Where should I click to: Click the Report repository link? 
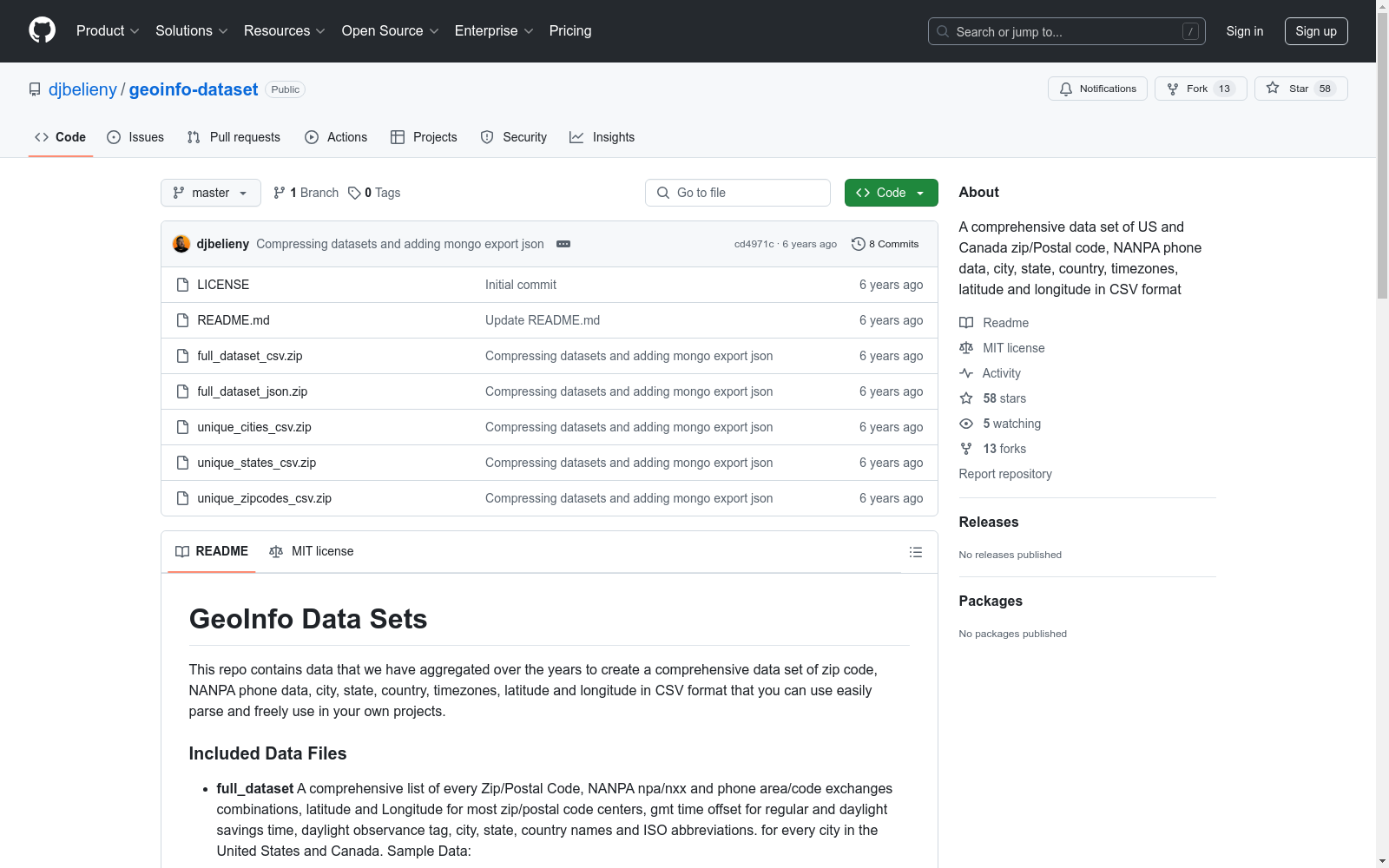click(x=1005, y=474)
